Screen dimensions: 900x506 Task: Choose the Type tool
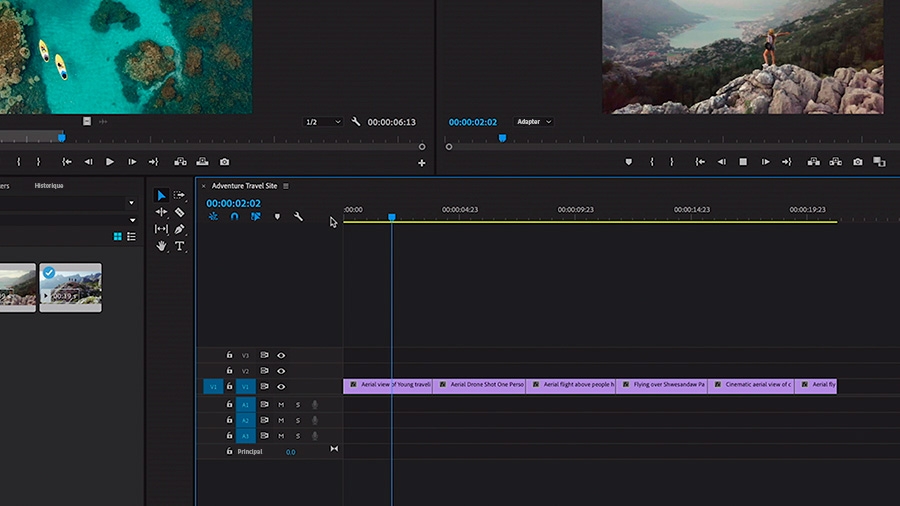click(x=179, y=246)
